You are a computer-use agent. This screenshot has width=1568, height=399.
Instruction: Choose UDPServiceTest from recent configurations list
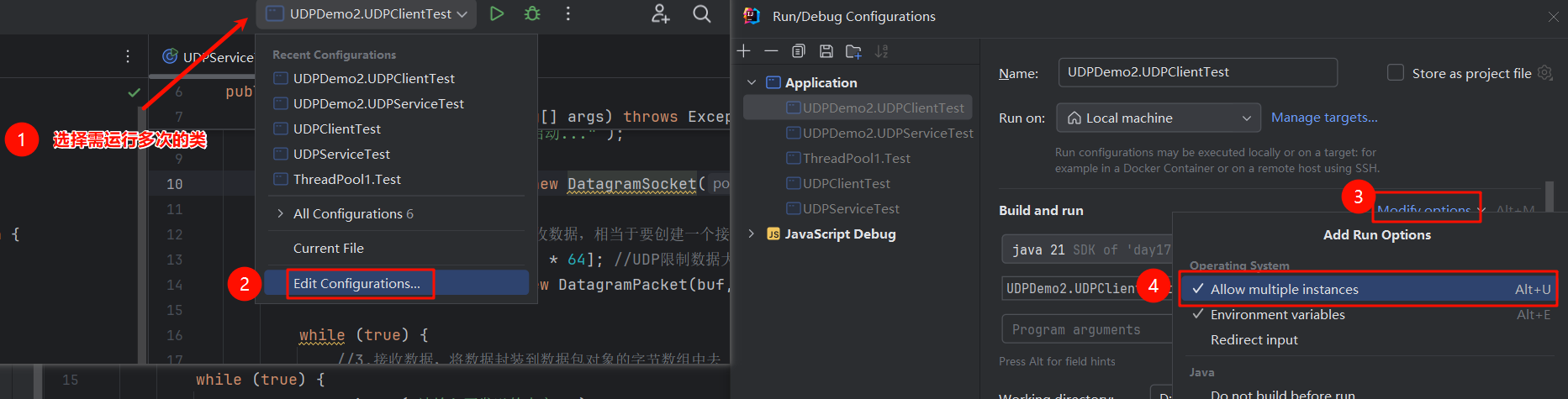pyautogui.click(x=397, y=154)
